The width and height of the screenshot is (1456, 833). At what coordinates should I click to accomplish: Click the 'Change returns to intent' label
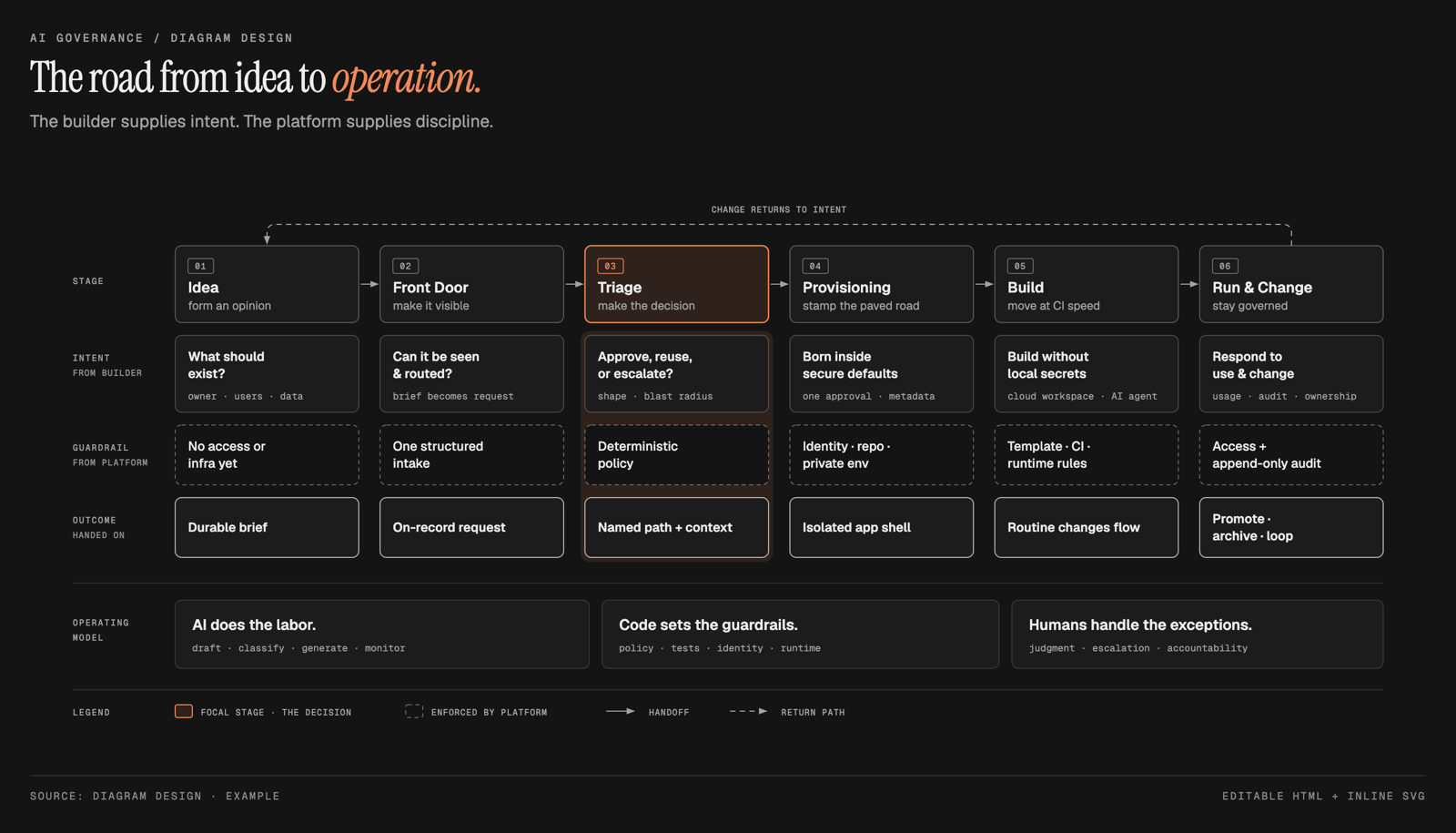[x=779, y=209]
